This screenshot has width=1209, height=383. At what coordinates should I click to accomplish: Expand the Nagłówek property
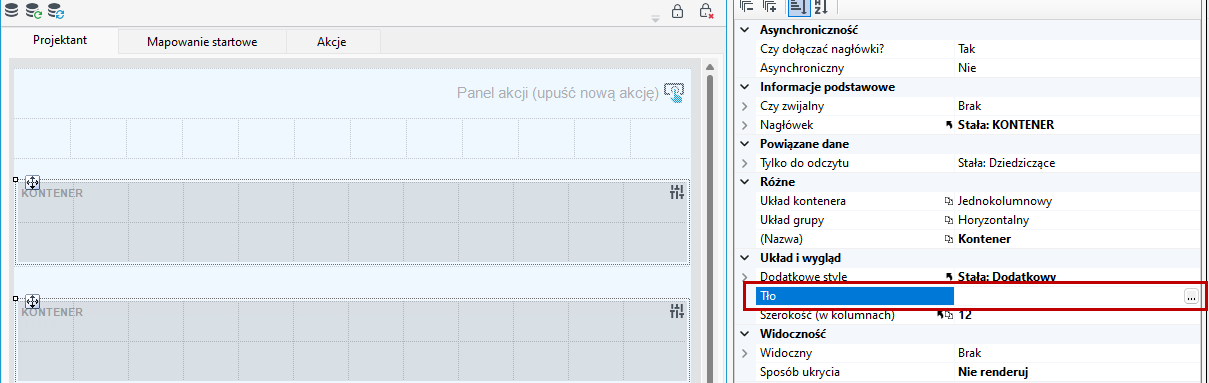(x=744, y=125)
